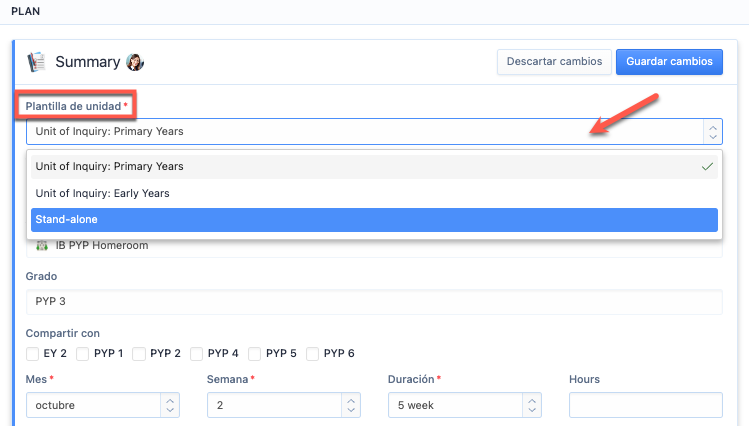Click the user avatar beside Summary
Viewport: 749px width, 426px height.
click(x=135, y=62)
